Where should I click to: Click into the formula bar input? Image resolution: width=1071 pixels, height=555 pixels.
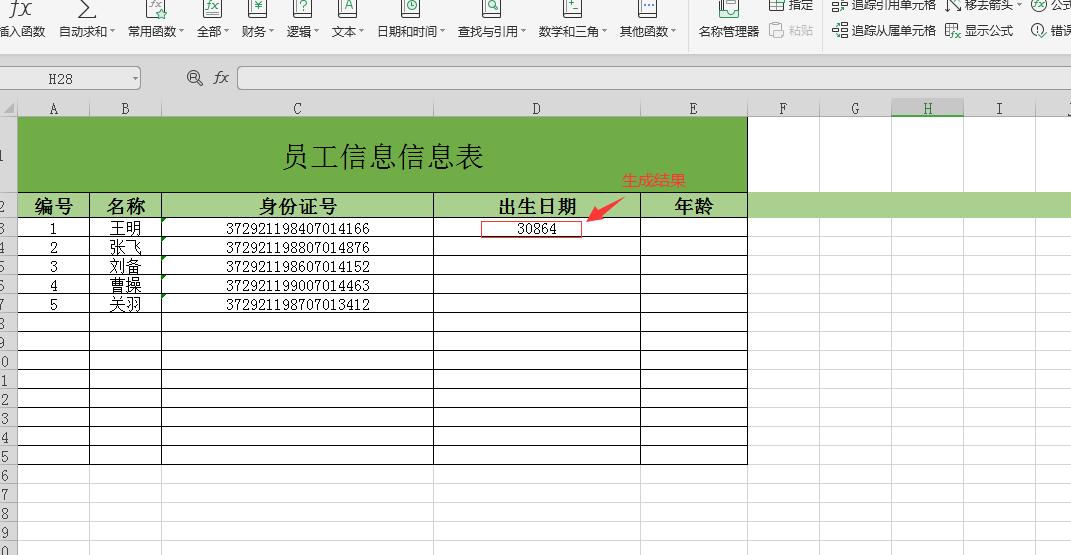click(x=654, y=78)
